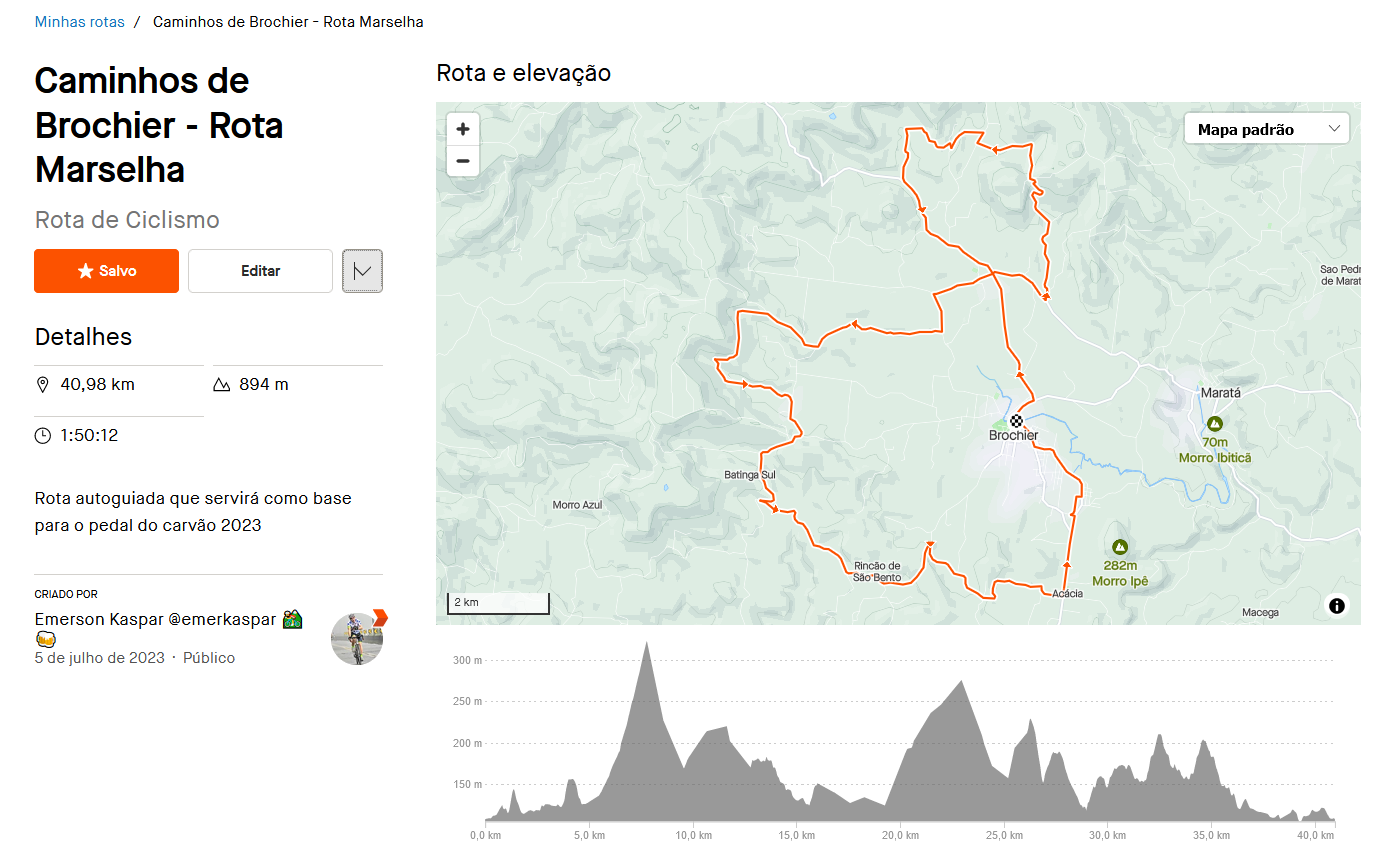Screen dimensions: 1399x853
Task: Click the 2 km map scale bar
Action: [x=498, y=603]
